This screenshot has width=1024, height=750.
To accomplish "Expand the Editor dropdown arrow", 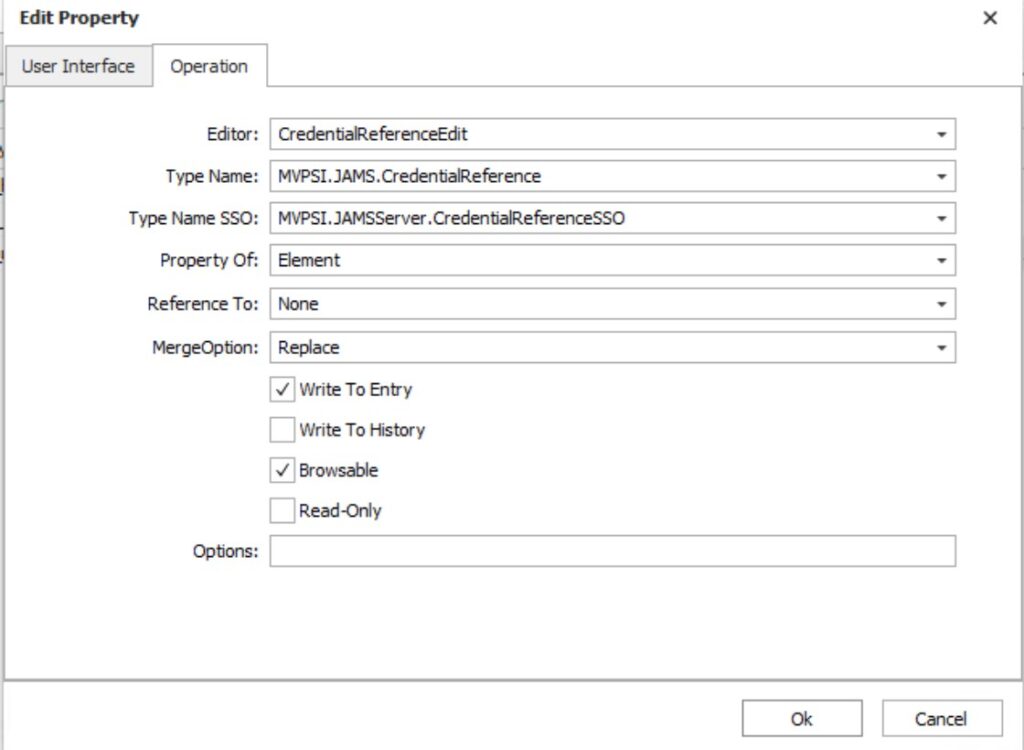I will pos(941,134).
